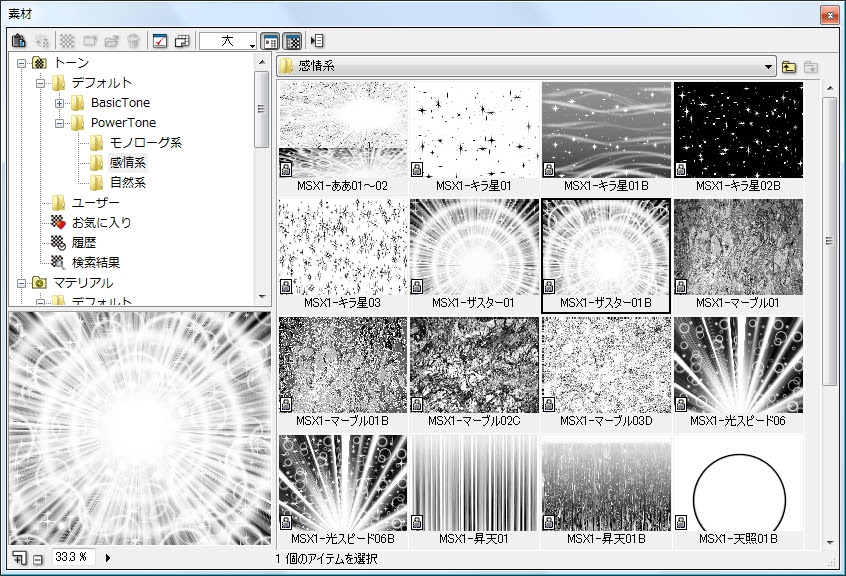Select the 感情系 folder in tree
Image resolution: width=846 pixels, height=576 pixels.
(128, 162)
